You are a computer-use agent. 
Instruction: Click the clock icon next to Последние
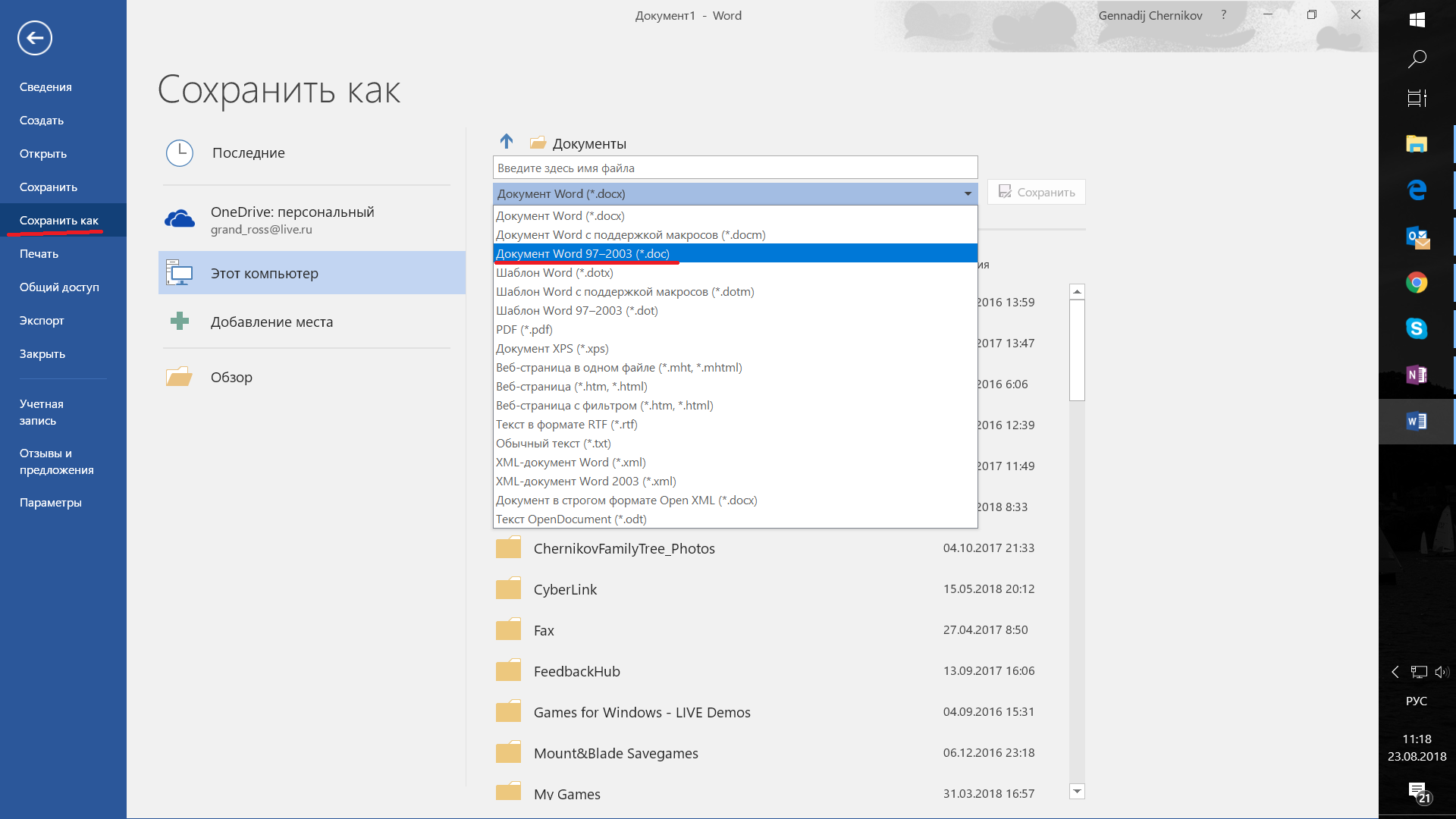pyautogui.click(x=180, y=153)
